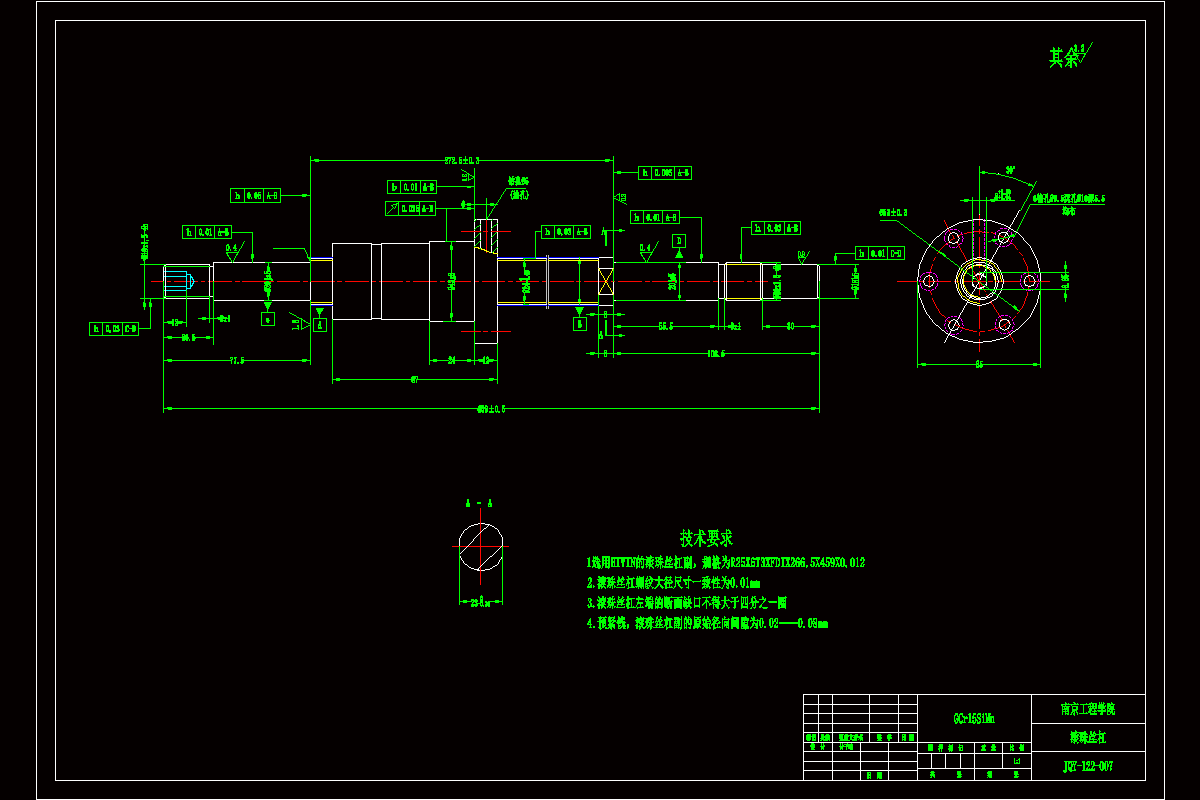This screenshot has height=800, width=1200.
Task: Click the center bore in flange end view
Action: pyautogui.click(x=978, y=280)
